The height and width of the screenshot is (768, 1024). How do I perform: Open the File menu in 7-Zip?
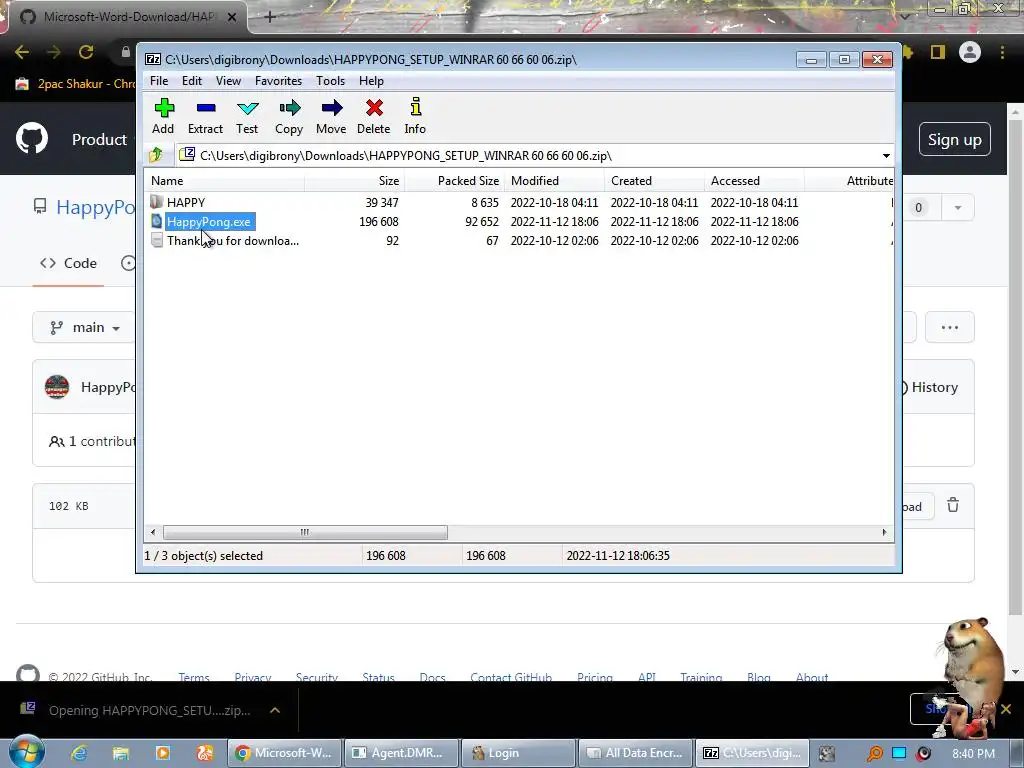(x=159, y=81)
